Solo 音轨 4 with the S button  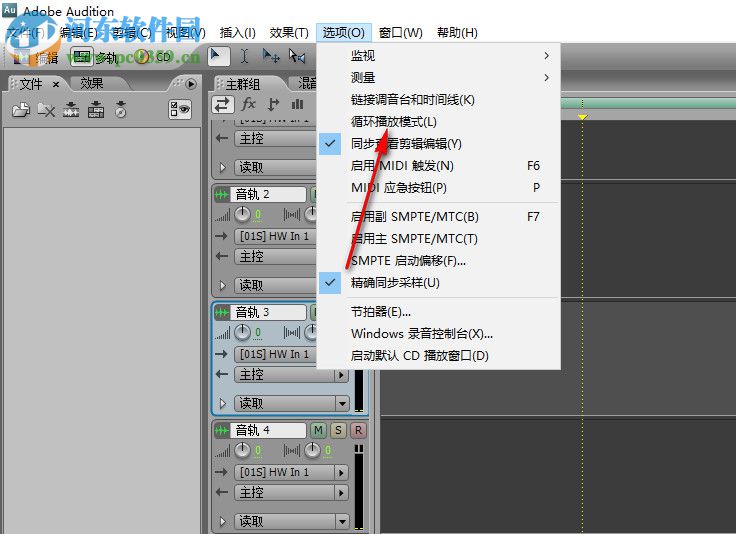[338, 430]
